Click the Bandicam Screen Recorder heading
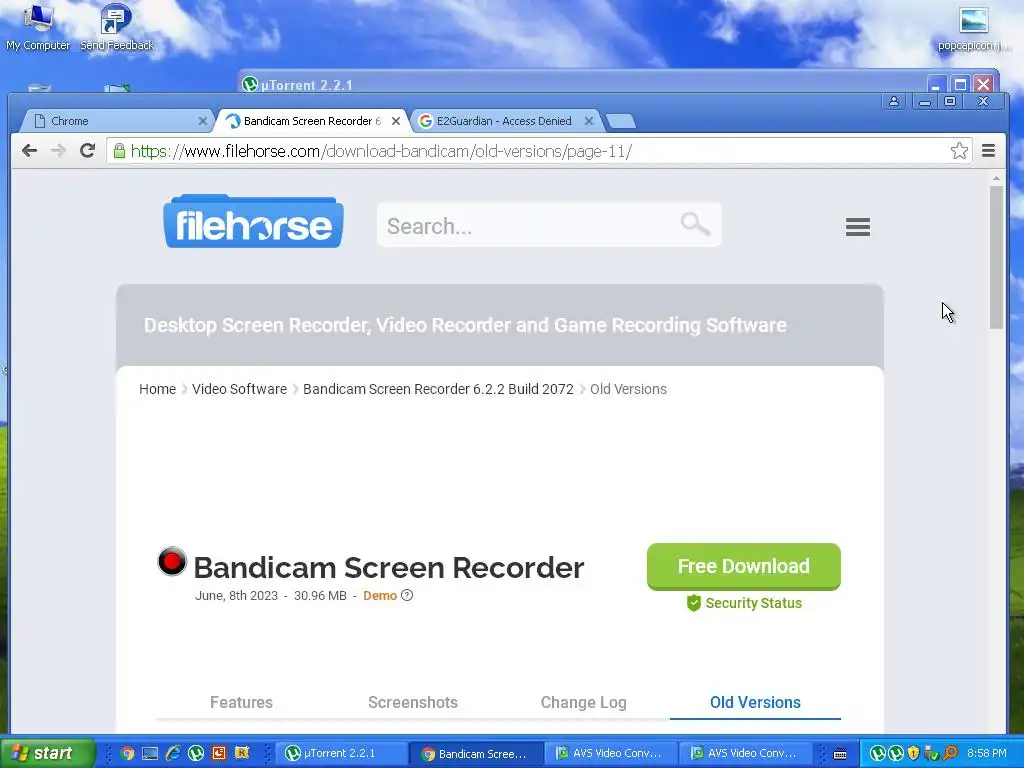 389,567
